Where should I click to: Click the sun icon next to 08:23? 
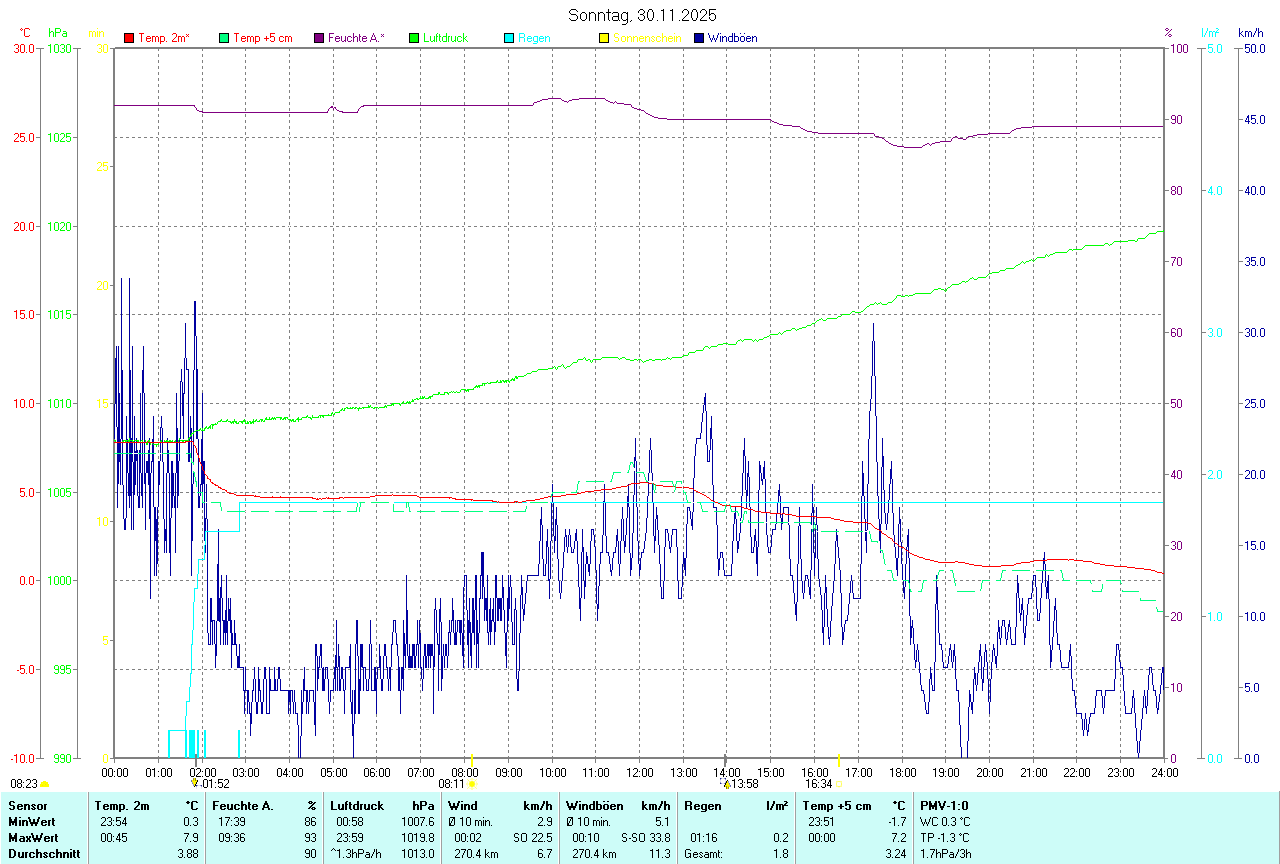(x=45, y=785)
